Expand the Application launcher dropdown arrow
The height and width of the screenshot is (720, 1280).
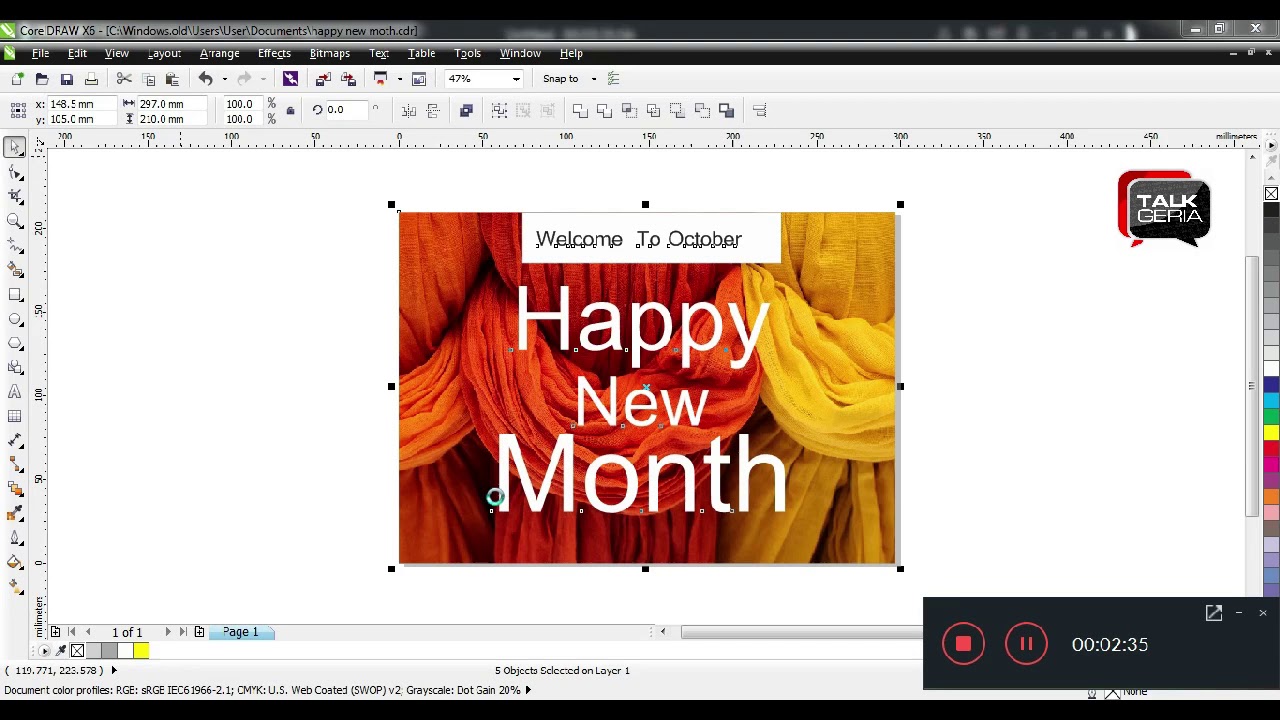[x=400, y=79]
